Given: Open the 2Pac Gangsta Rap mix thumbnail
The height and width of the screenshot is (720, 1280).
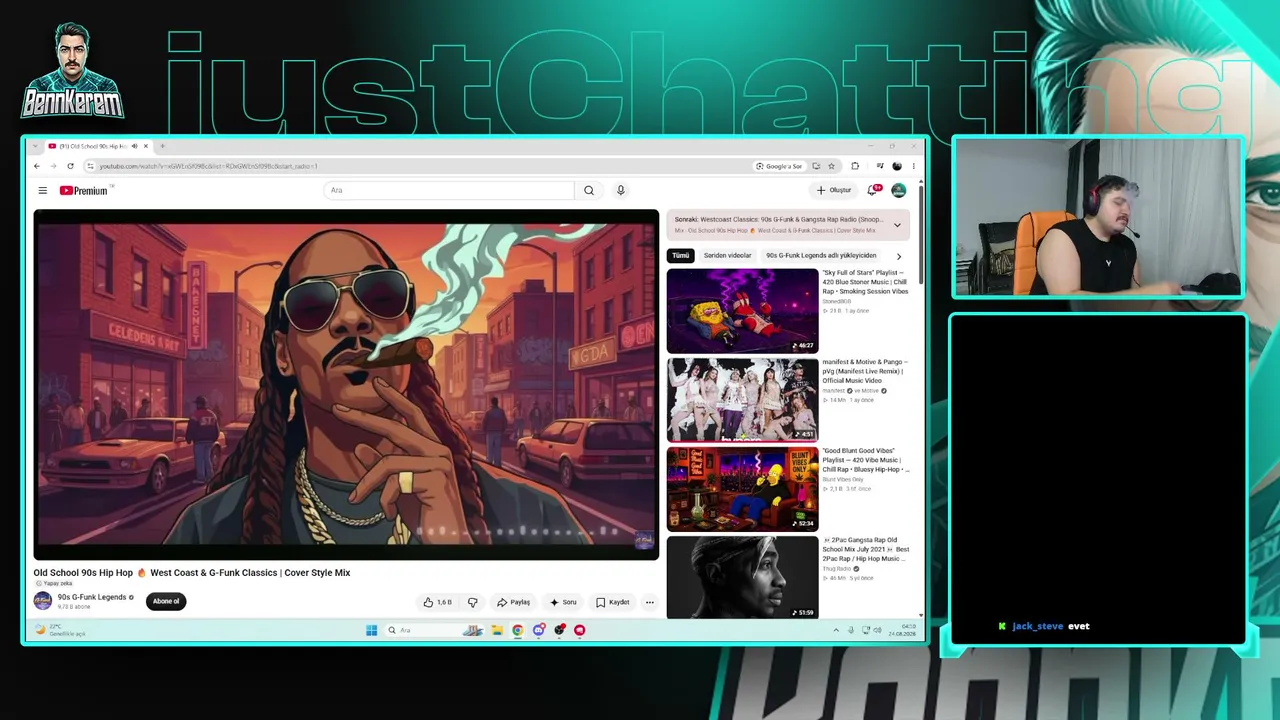Looking at the screenshot, I should coord(742,577).
